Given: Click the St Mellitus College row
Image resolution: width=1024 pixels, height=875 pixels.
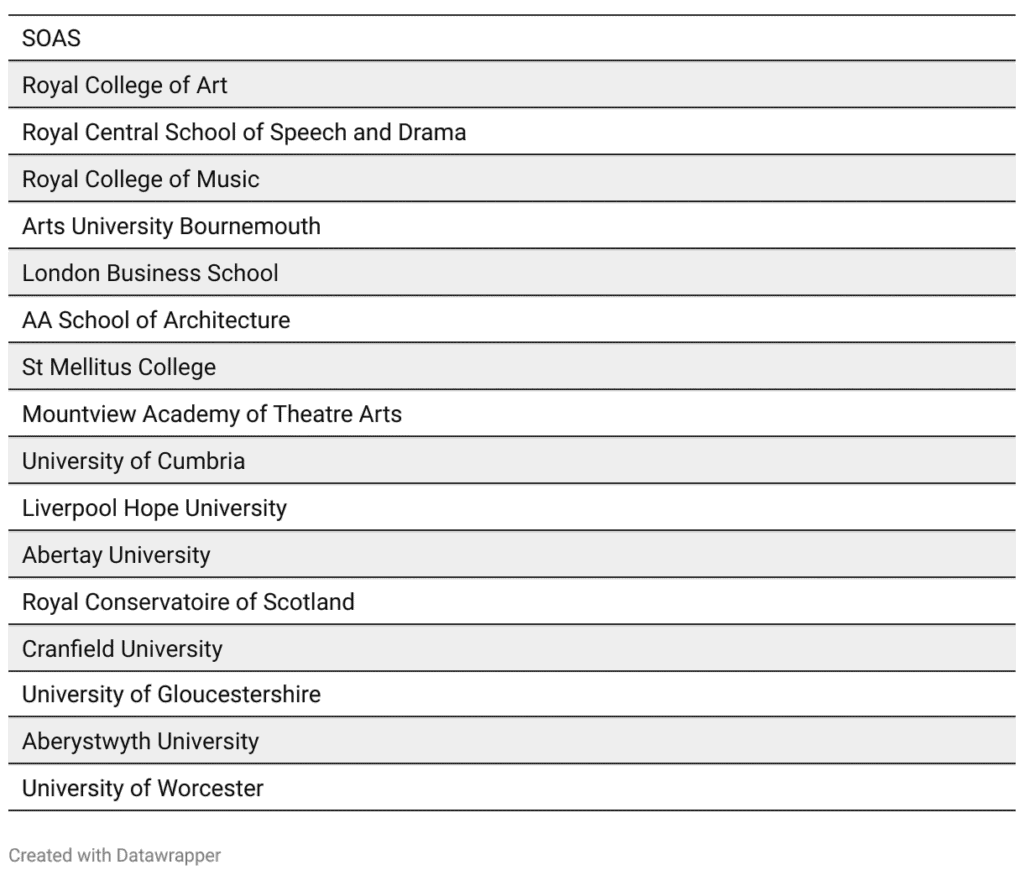Looking at the screenshot, I should tap(511, 367).
